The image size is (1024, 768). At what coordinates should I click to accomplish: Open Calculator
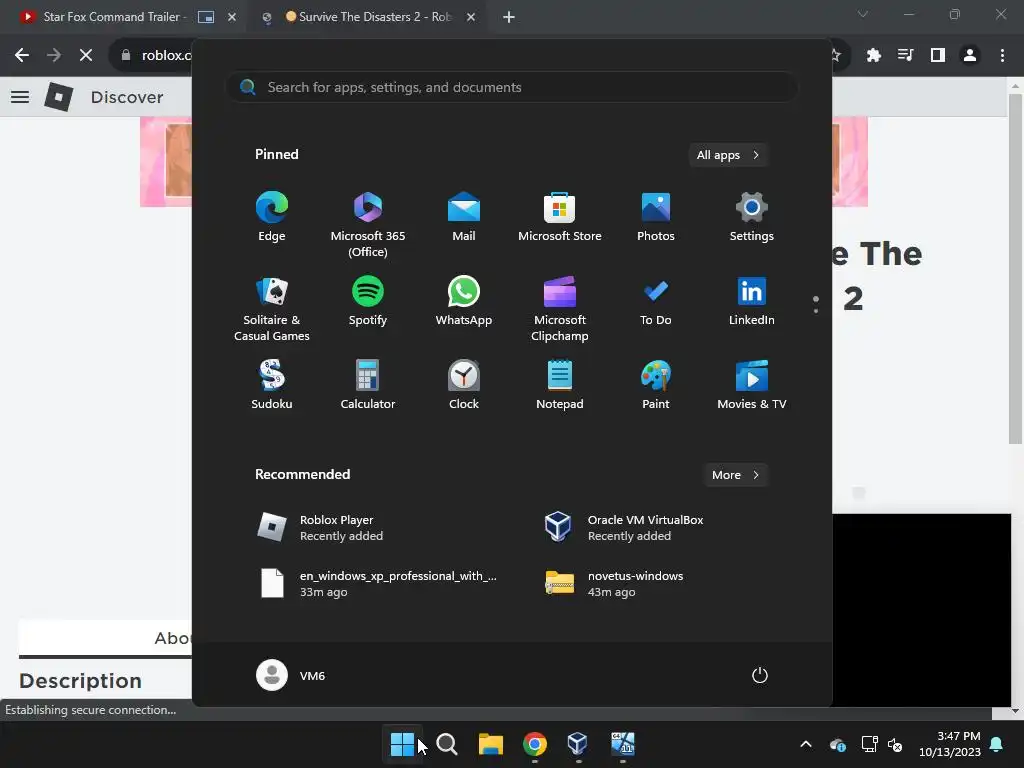[368, 385]
